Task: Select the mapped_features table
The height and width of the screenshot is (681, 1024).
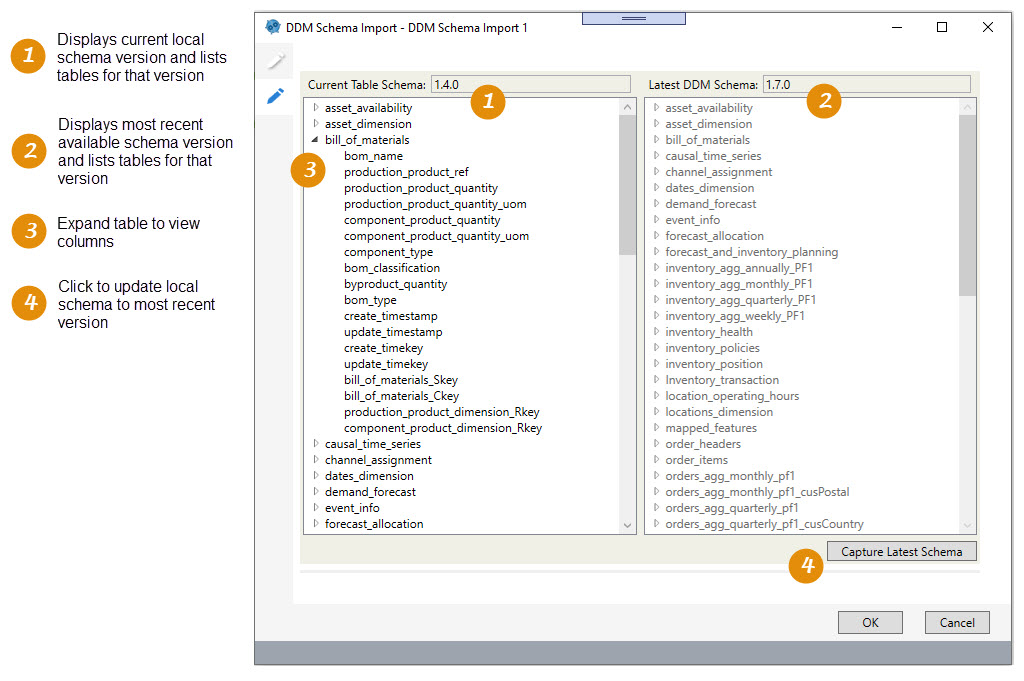Action: coord(711,428)
